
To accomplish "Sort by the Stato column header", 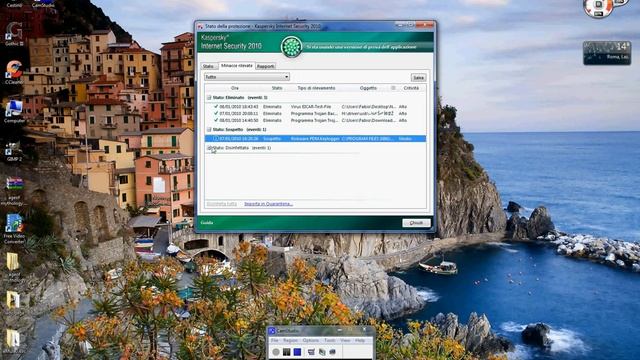I will [x=277, y=88].
